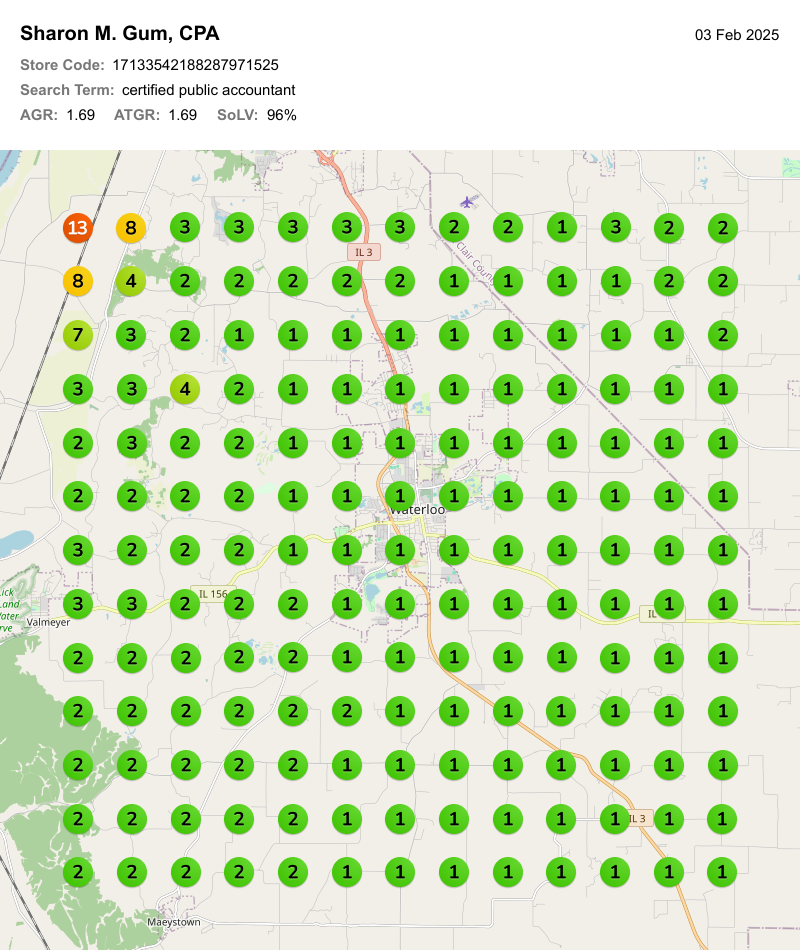The width and height of the screenshot is (800, 950).
Task: Click the SoLV 96% value
Action: pos(281,115)
